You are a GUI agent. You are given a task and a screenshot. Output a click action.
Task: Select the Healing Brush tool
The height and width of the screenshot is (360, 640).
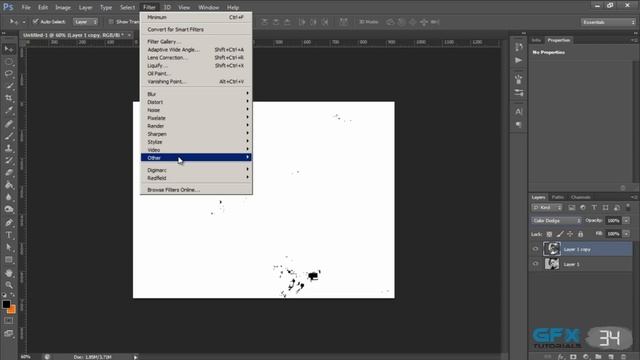[x=9, y=124]
